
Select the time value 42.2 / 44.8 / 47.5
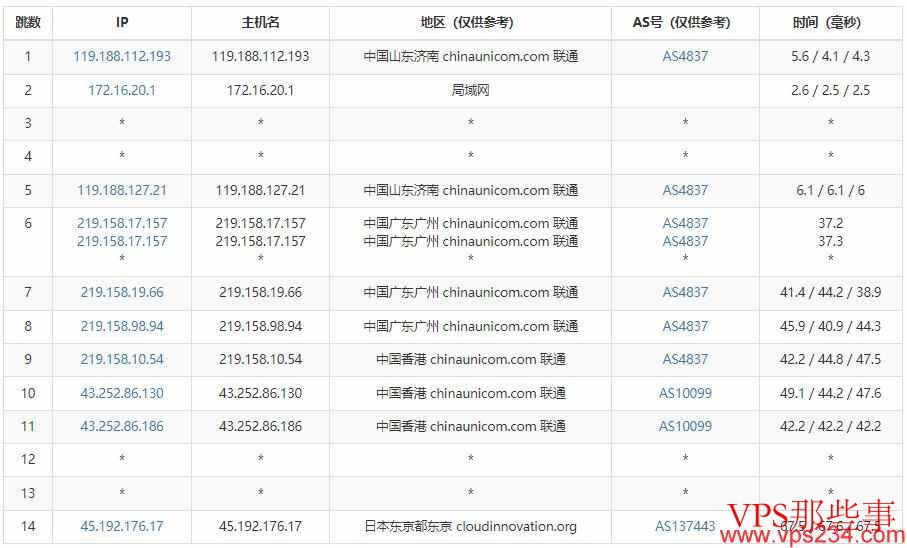point(830,359)
